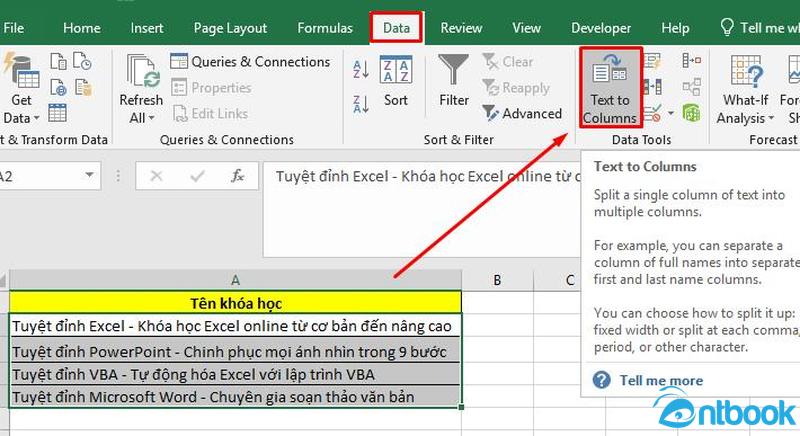Click the help question mark icon in tooltip
800x436 pixels.
[602, 380]
